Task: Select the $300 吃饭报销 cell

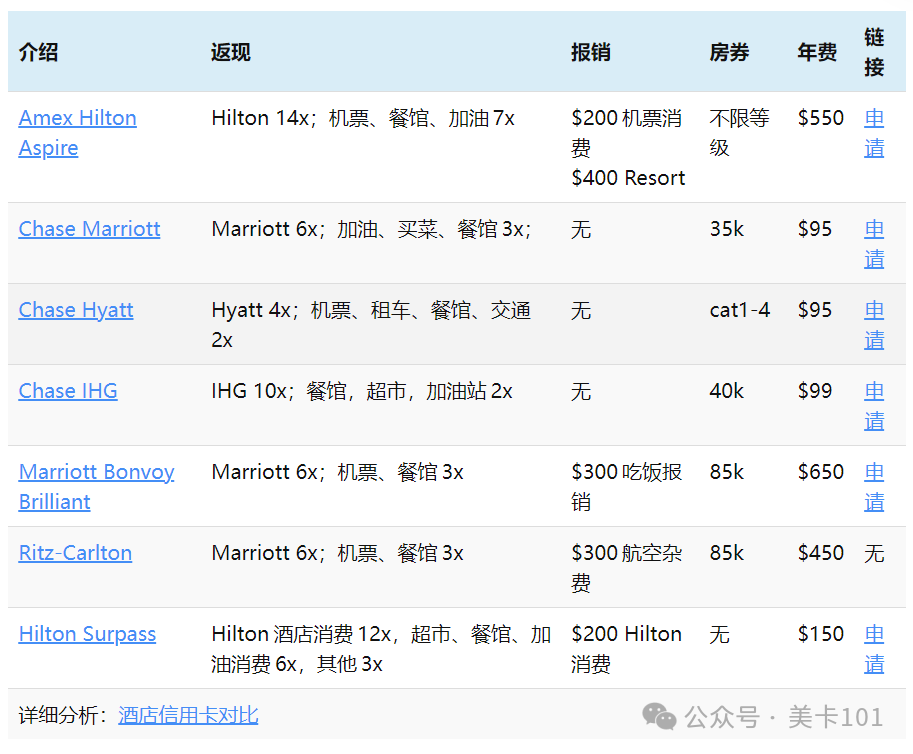Action: pos(627,487)
